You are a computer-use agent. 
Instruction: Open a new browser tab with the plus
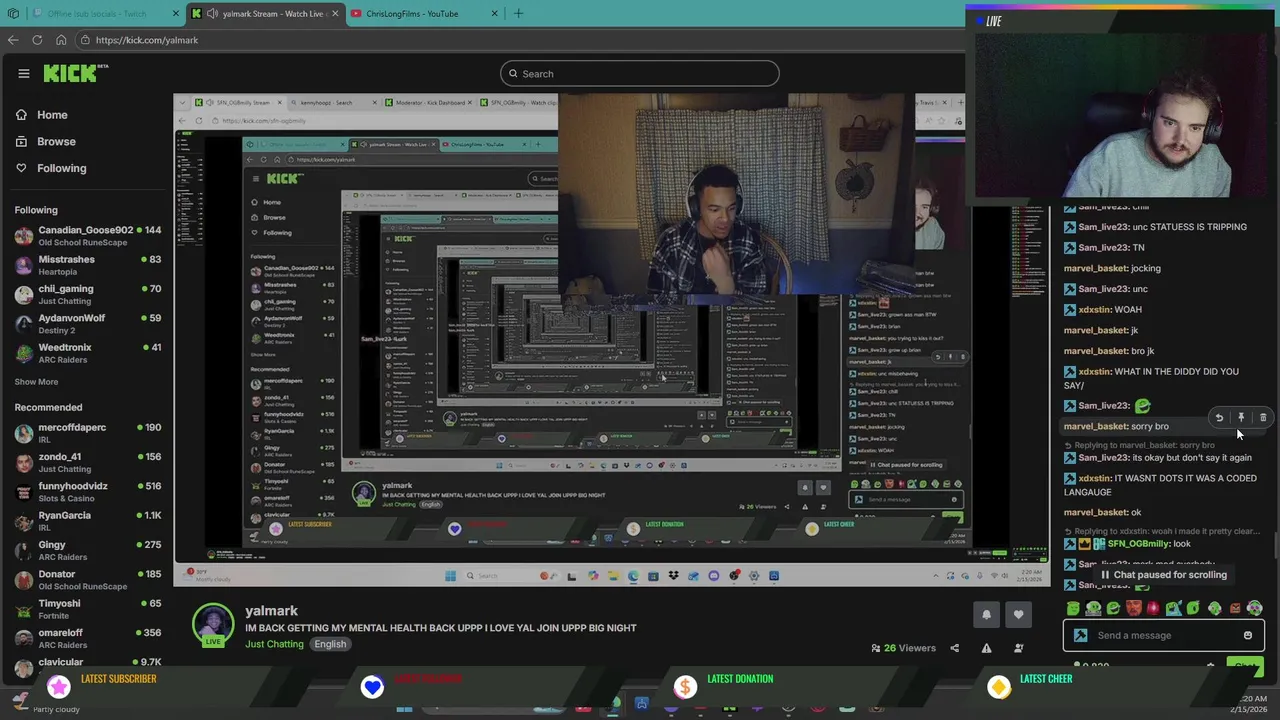coord(518,14)
